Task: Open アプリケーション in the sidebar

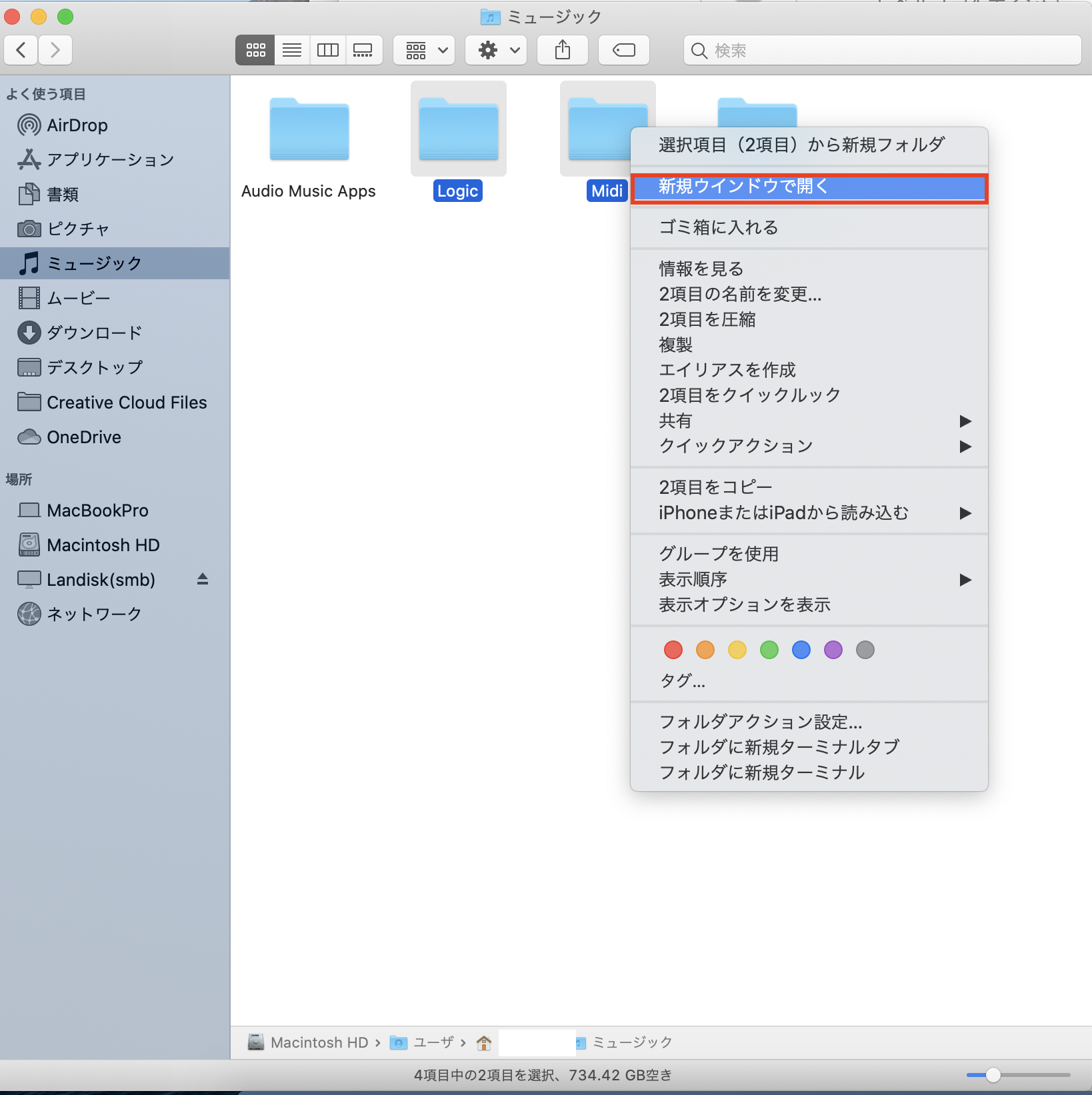Action: [115, 160]
